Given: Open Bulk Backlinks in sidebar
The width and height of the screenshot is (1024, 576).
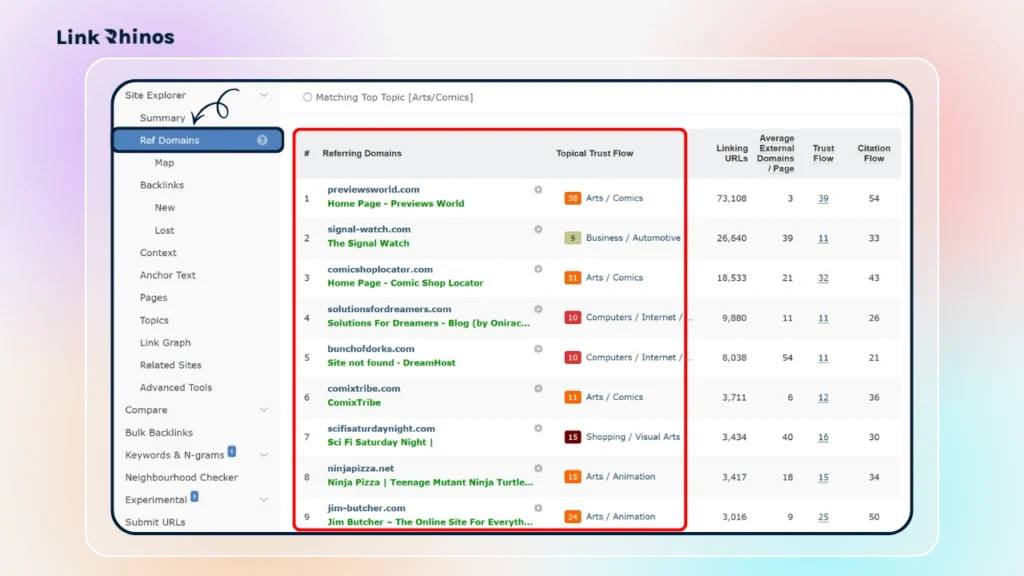Looking at the screenshot, I should (x=159, y=432).
